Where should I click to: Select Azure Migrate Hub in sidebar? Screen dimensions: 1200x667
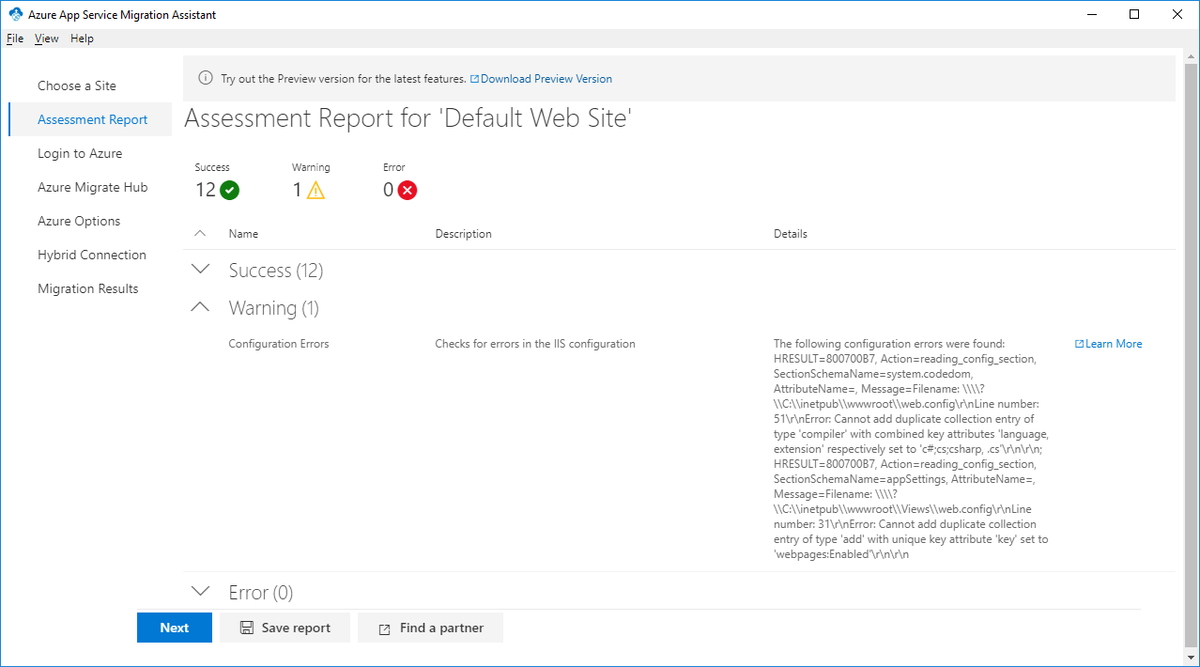click(92, 187)
